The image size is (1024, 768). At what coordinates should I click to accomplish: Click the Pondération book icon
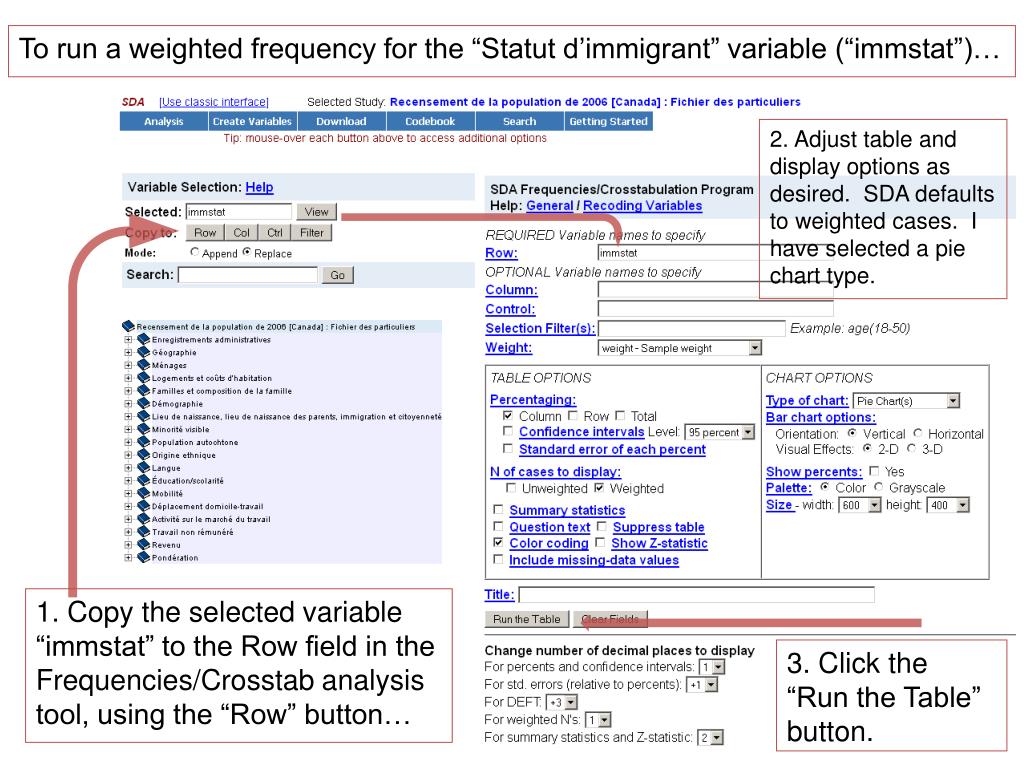coord(144,558)
